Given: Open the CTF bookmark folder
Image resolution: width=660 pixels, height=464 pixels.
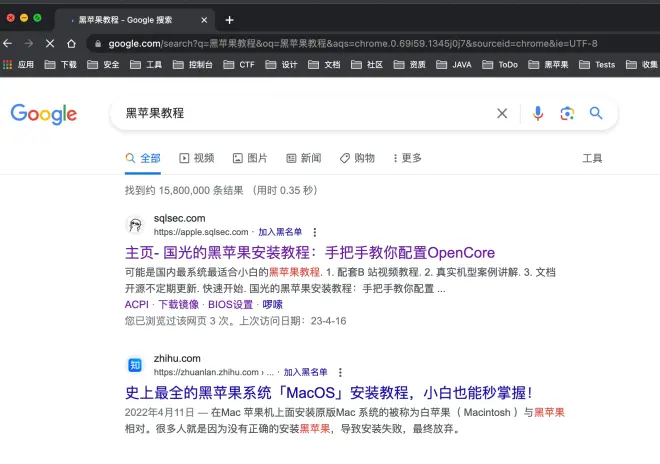Looking at the screenshot, I should [x=239, y=64].
